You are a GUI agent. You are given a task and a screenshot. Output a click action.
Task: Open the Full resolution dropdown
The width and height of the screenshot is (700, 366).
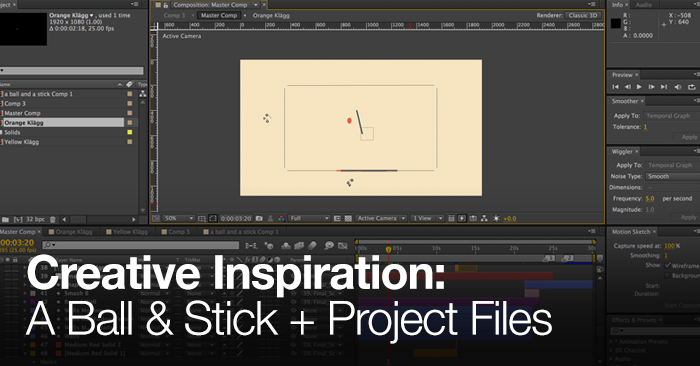309,219
